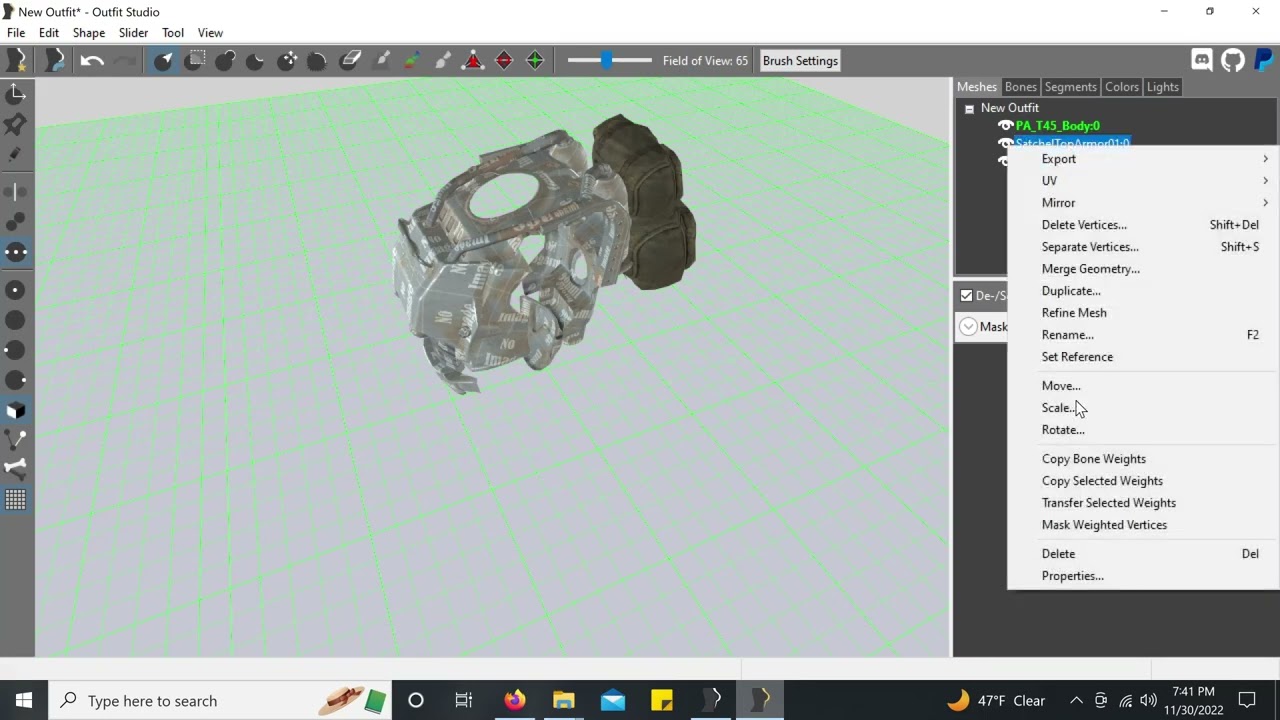Toggle edit connected only two-circle icon
This screenshot has width=1280, height=720.
[x=16, y=221]
